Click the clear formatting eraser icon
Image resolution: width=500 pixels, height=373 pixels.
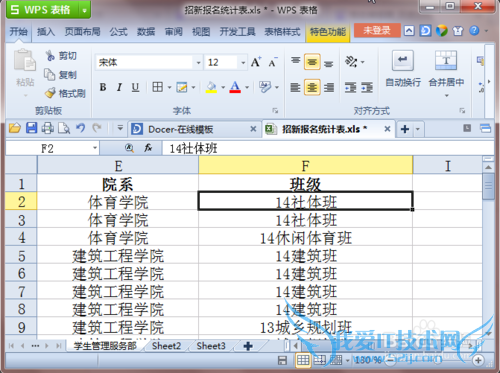coord(265,87)
